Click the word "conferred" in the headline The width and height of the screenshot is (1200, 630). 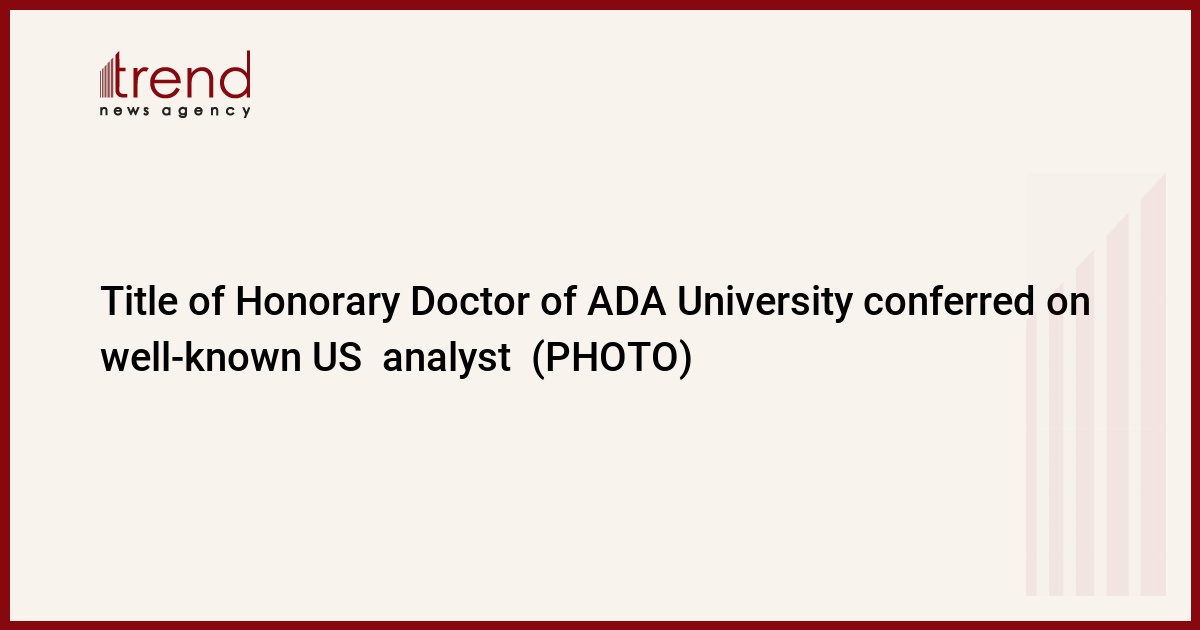coord(948,303)
